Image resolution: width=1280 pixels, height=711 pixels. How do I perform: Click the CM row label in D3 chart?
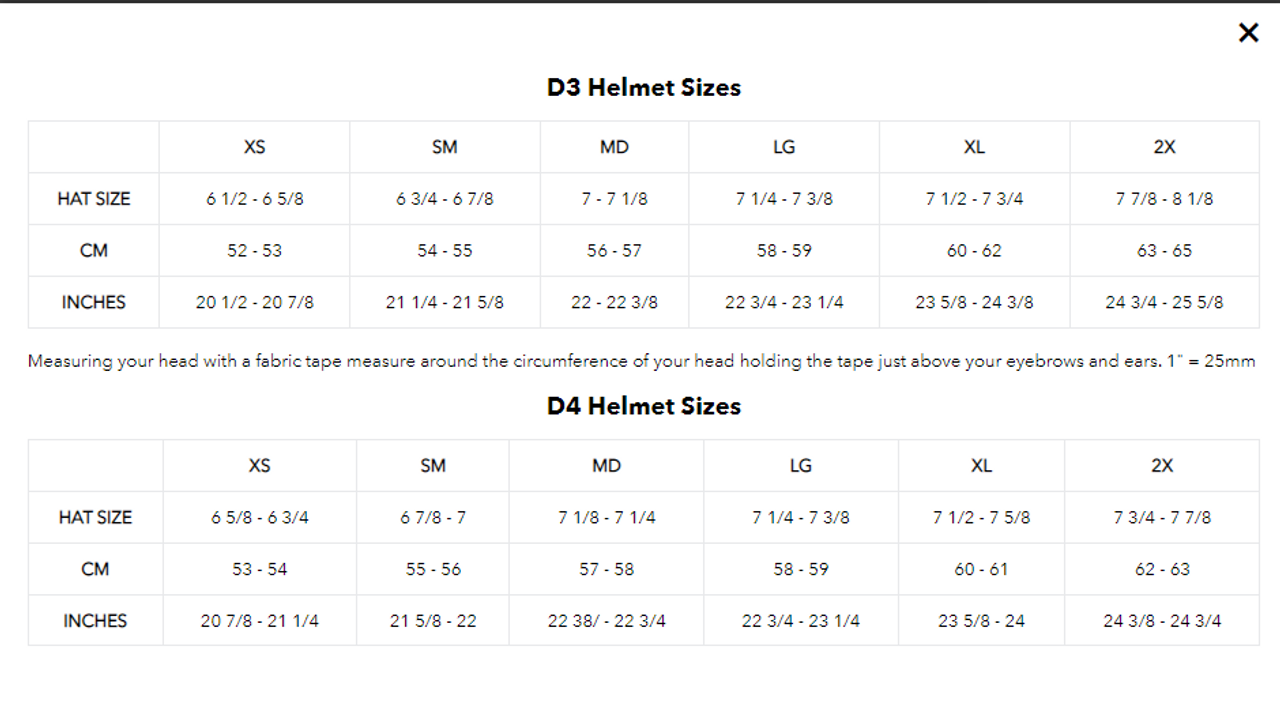93,250
